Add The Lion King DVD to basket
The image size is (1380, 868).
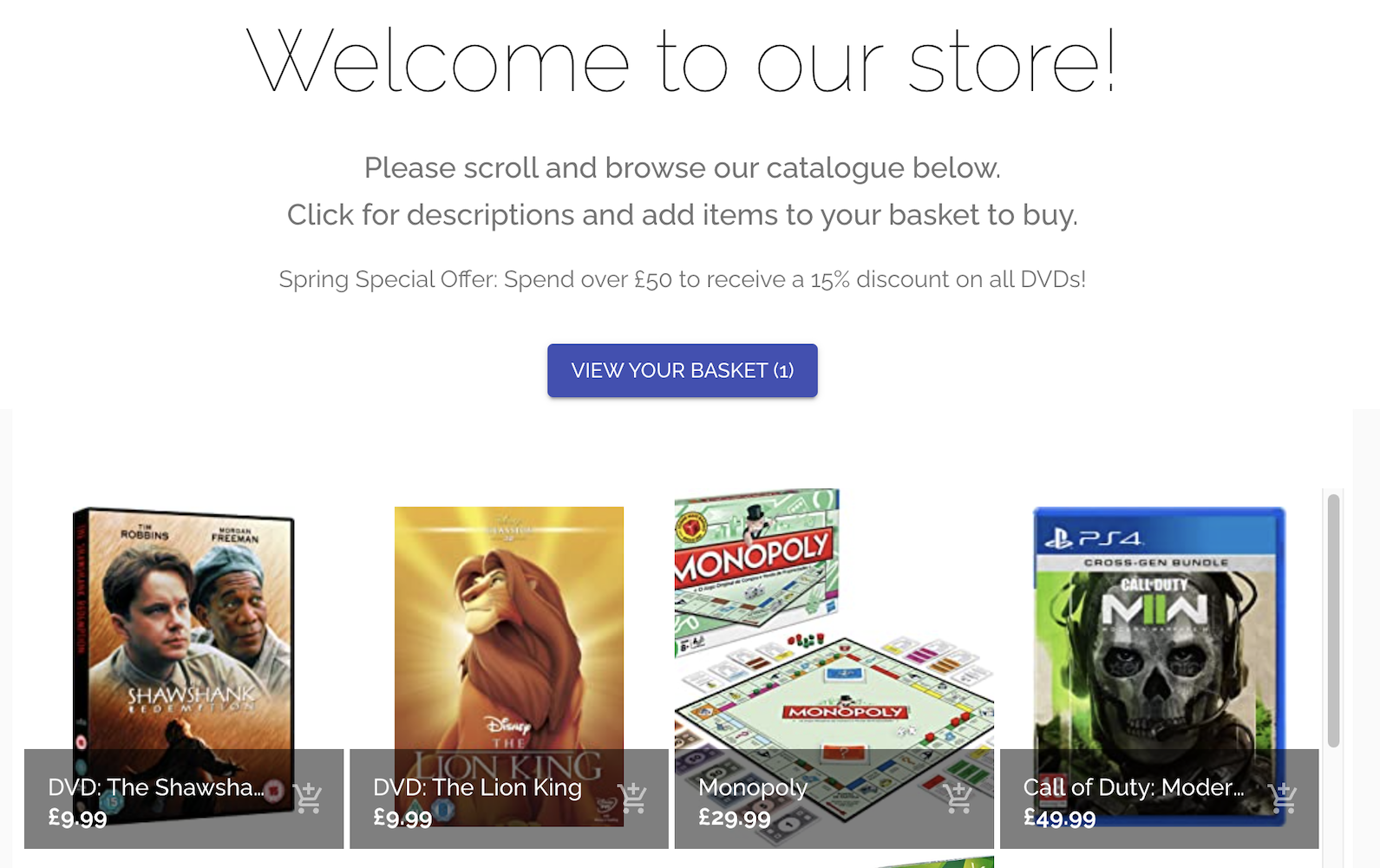pyautogui.click(x=633, y=798)
